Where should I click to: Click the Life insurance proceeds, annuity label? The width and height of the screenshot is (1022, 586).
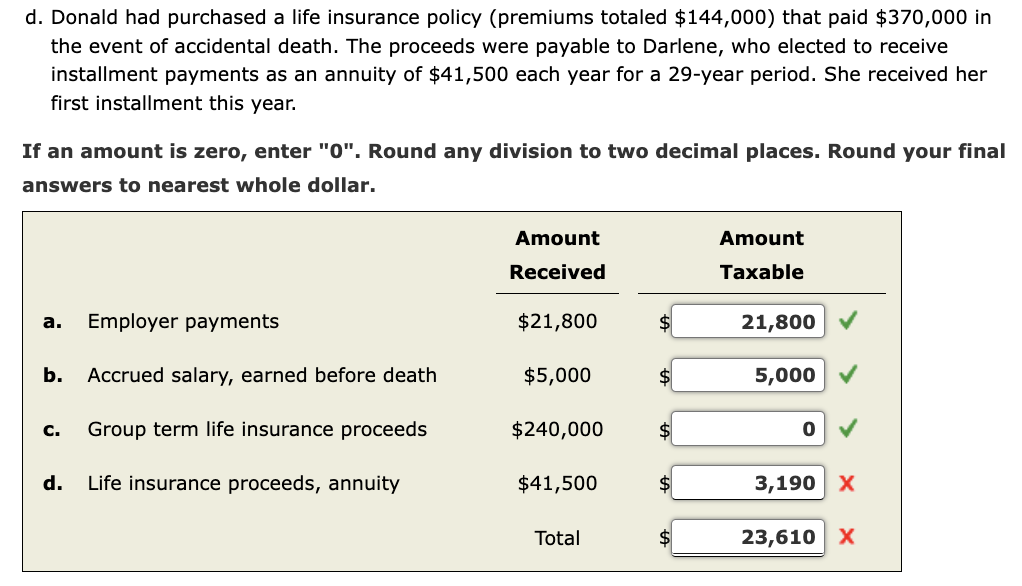[213, 483]
